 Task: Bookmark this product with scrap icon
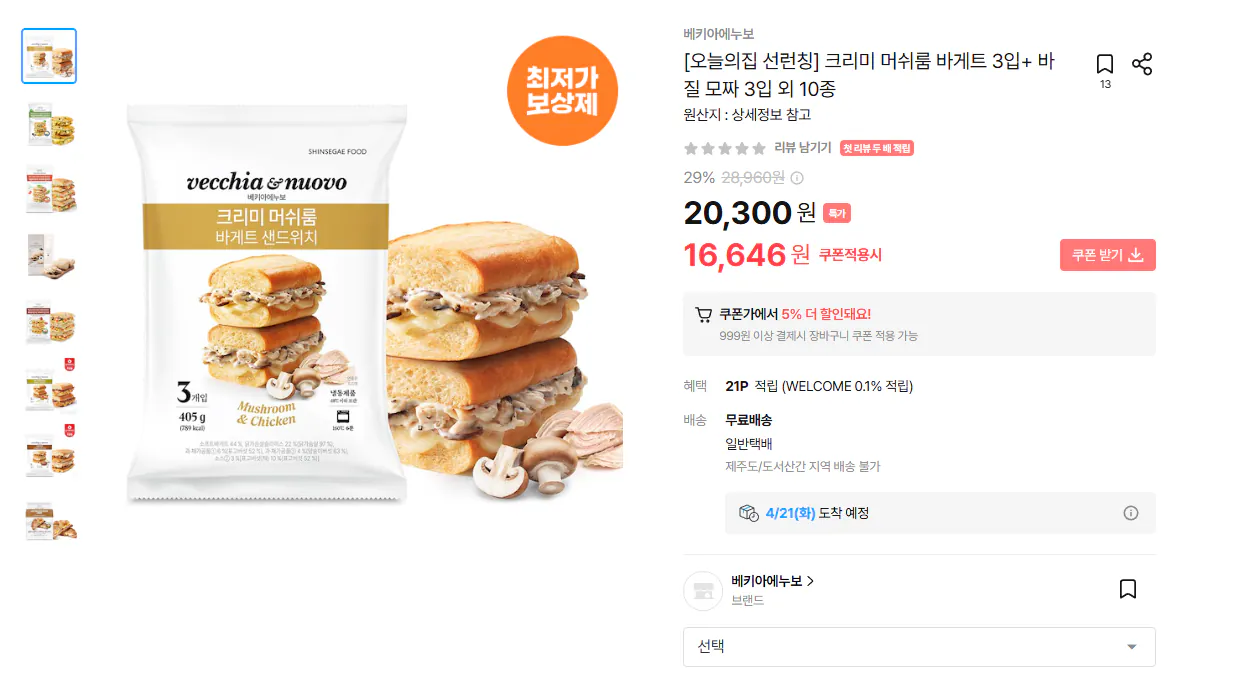(x=1105, y=65)
